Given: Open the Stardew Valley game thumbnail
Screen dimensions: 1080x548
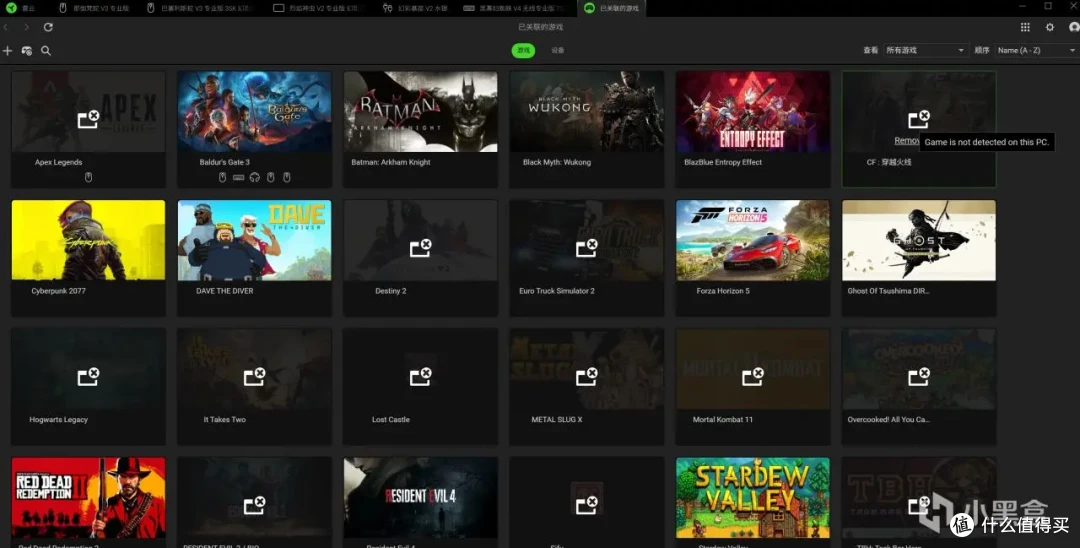Looking at the screenshot, I should 753,498.
